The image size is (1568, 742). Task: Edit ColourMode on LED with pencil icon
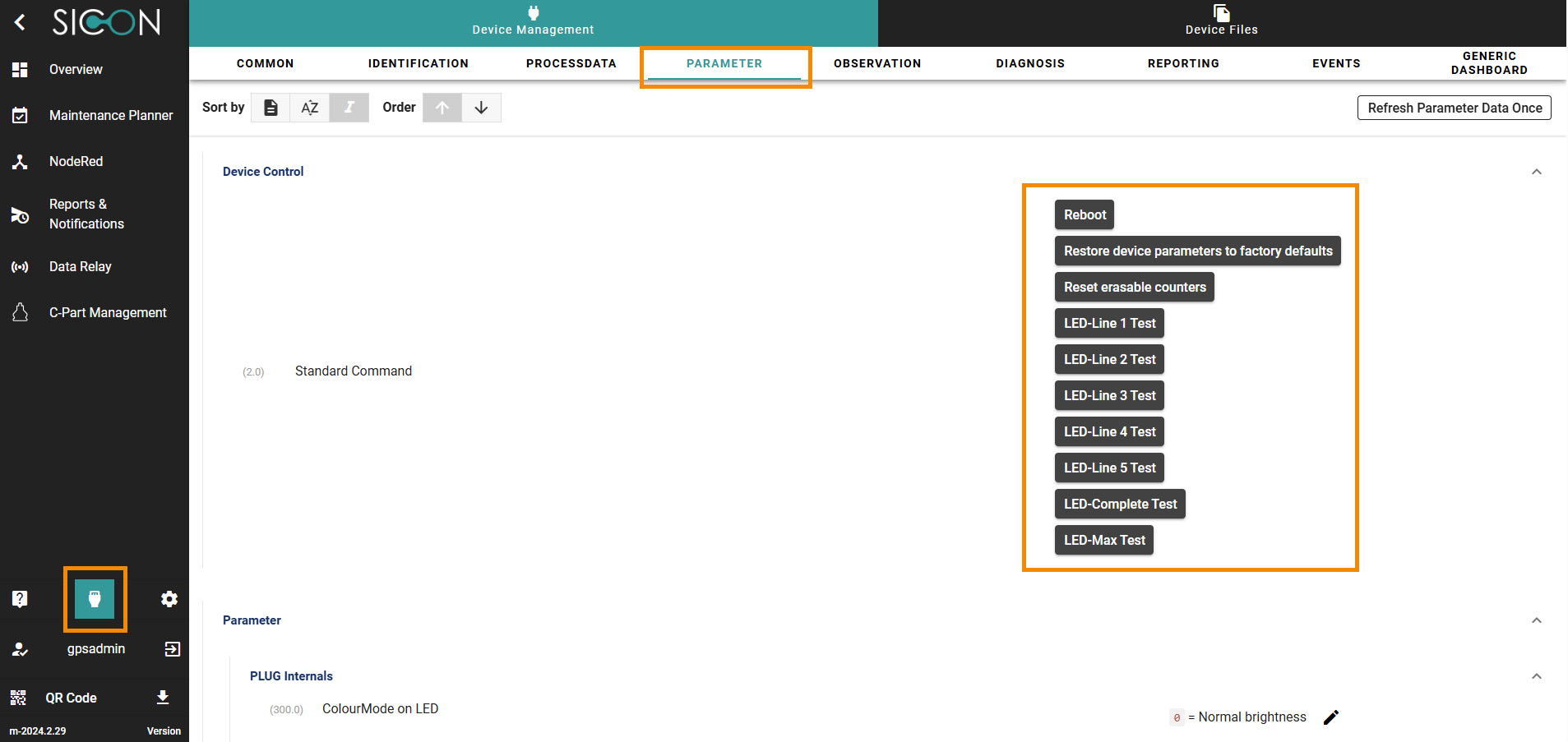(1331, 717)
